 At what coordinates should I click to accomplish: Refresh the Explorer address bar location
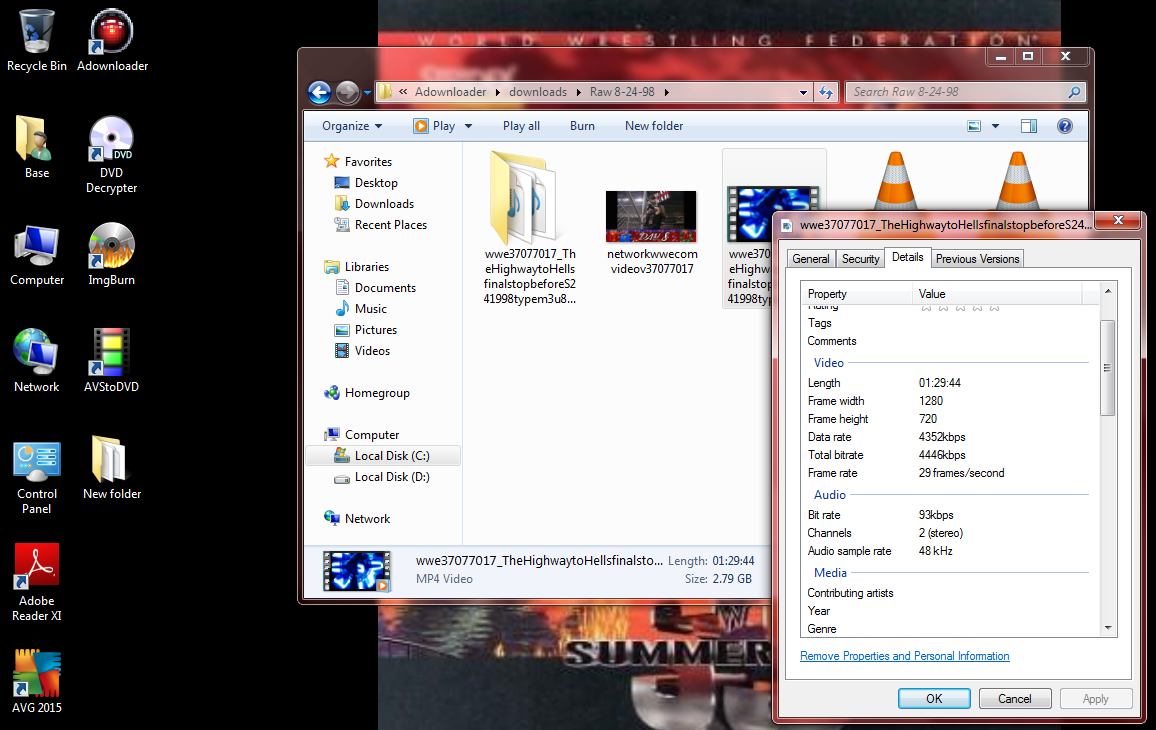[x=826, y=92]
